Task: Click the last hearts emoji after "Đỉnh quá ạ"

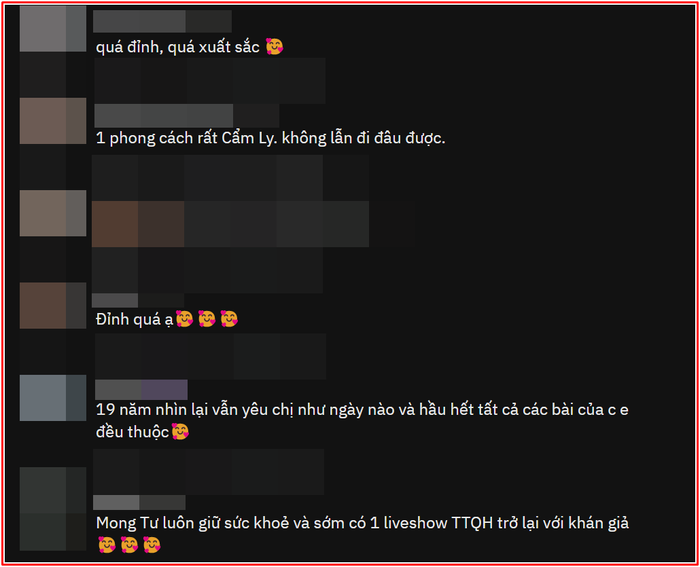Action: (x=229, y=319)
